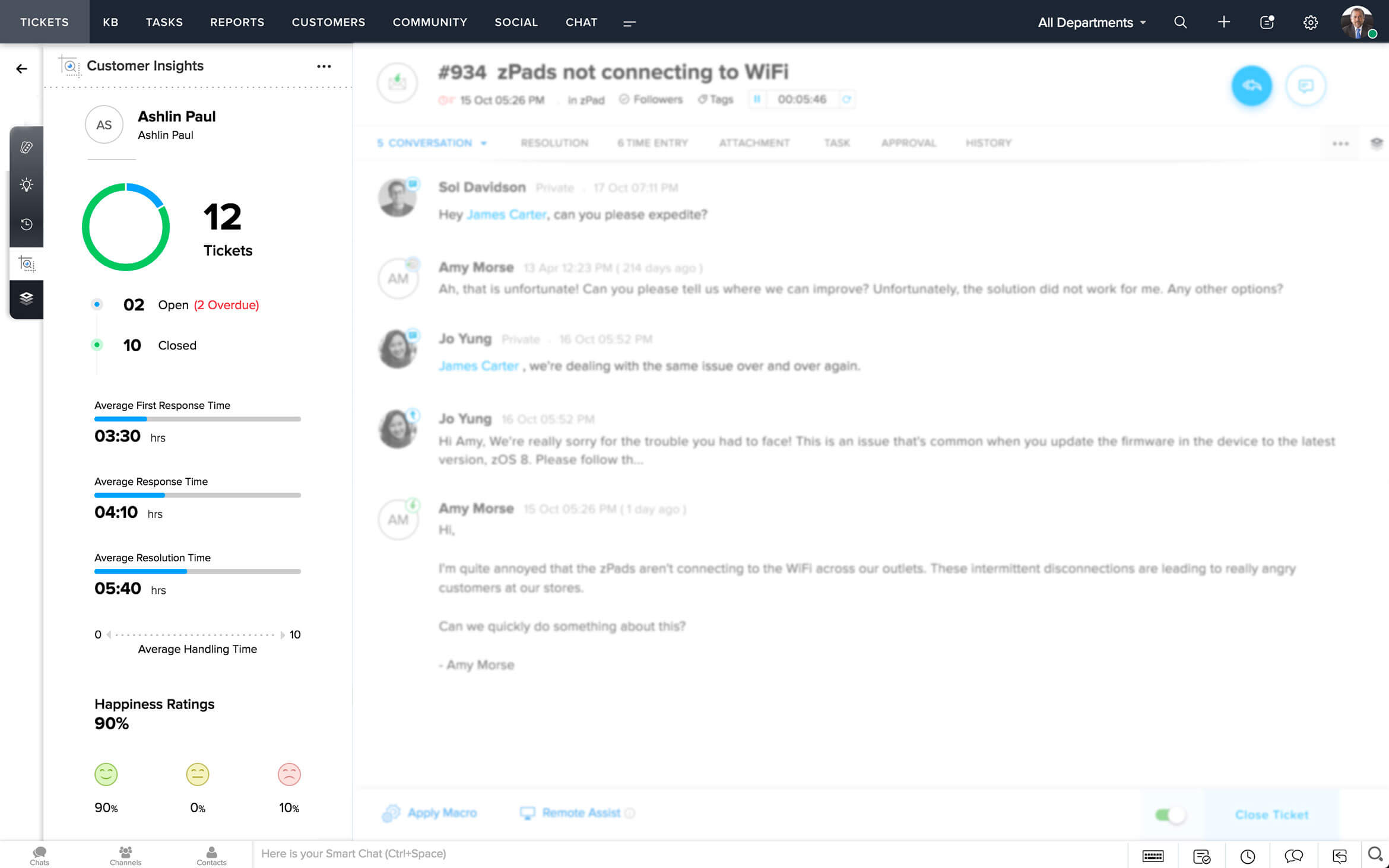Click the Apply Macro link

(x=442, y=813)
